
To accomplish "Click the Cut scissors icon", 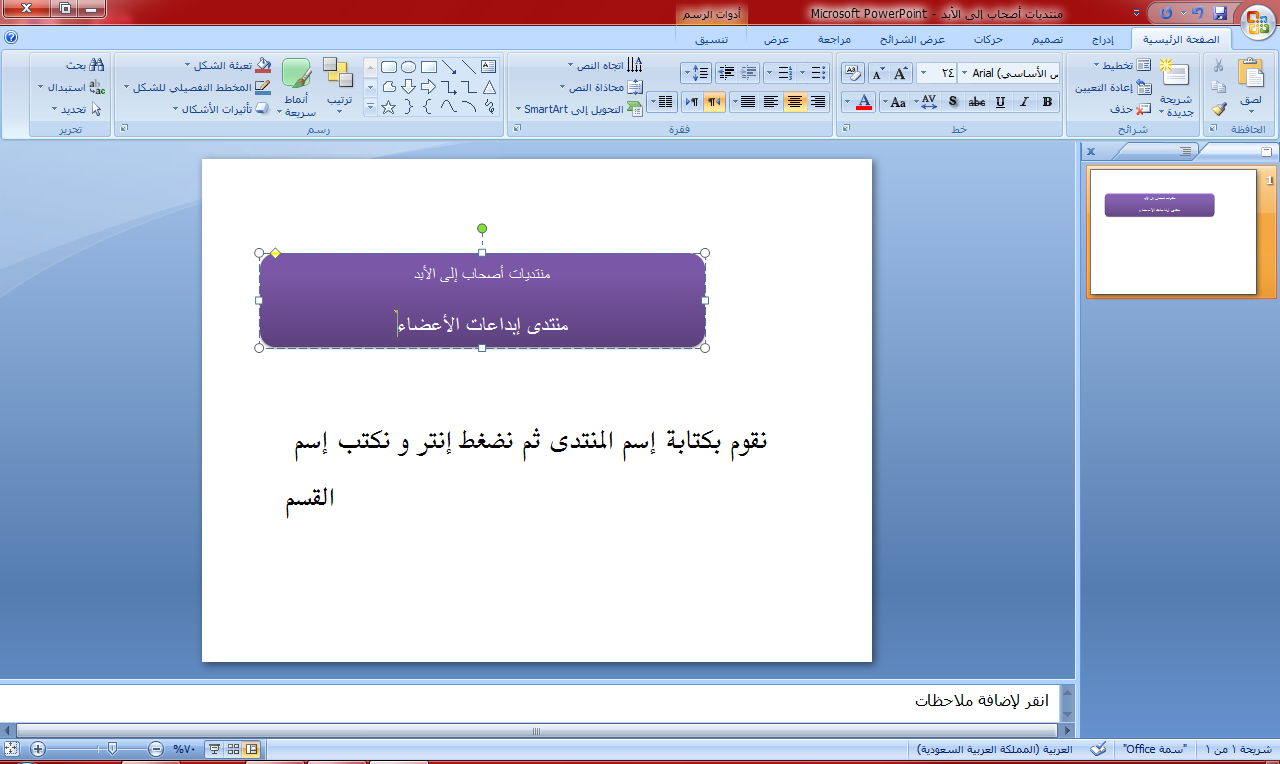I will click(1218, 66).
